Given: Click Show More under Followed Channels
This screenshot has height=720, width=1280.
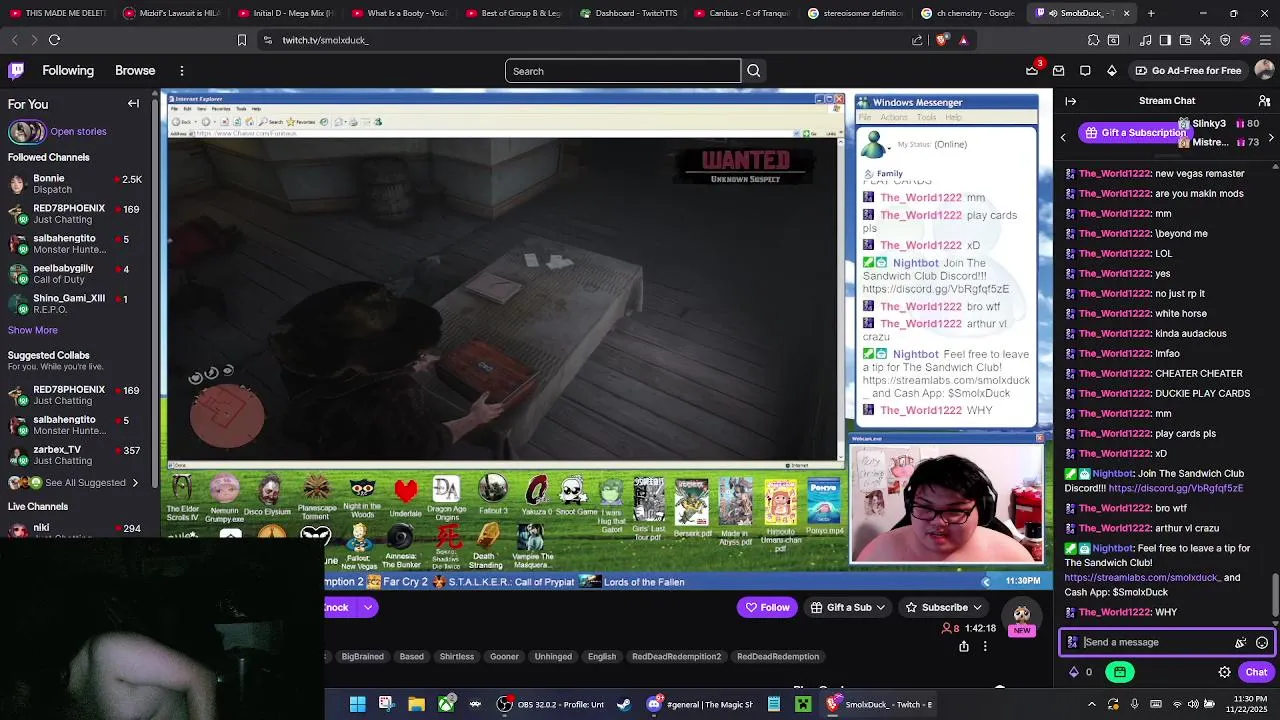Looking at the screenshot, I should (33, 330).
